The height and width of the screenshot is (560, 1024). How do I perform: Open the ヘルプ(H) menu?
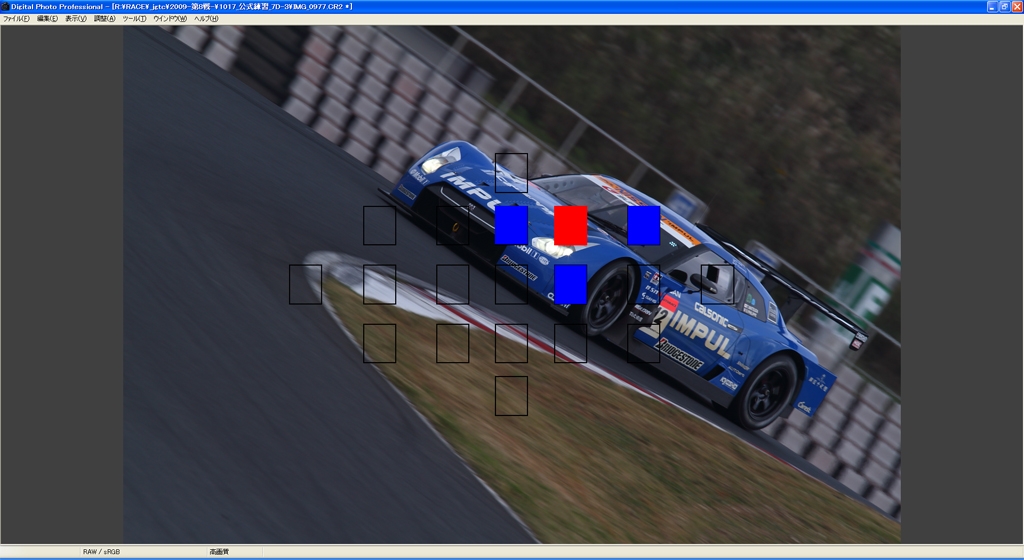pyautogui.click(x=206, y=19)
